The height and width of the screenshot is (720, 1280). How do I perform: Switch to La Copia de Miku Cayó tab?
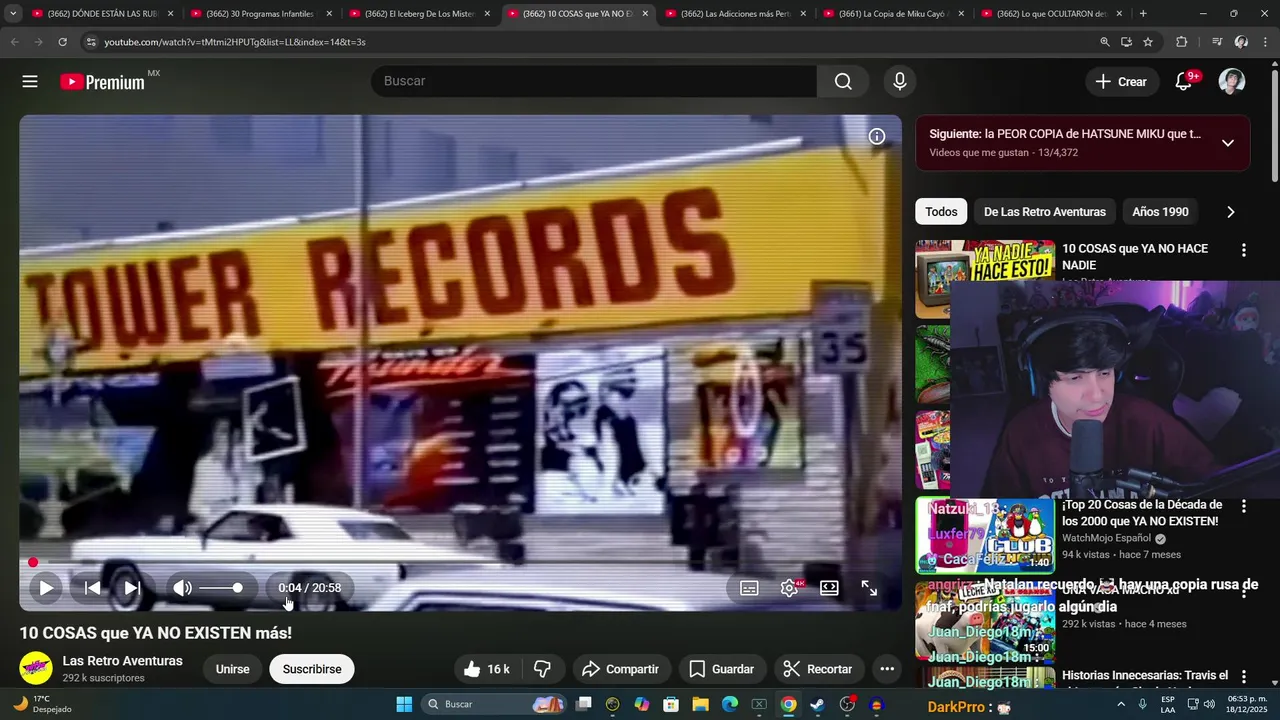pyautogui.click(x=893, y=14)
